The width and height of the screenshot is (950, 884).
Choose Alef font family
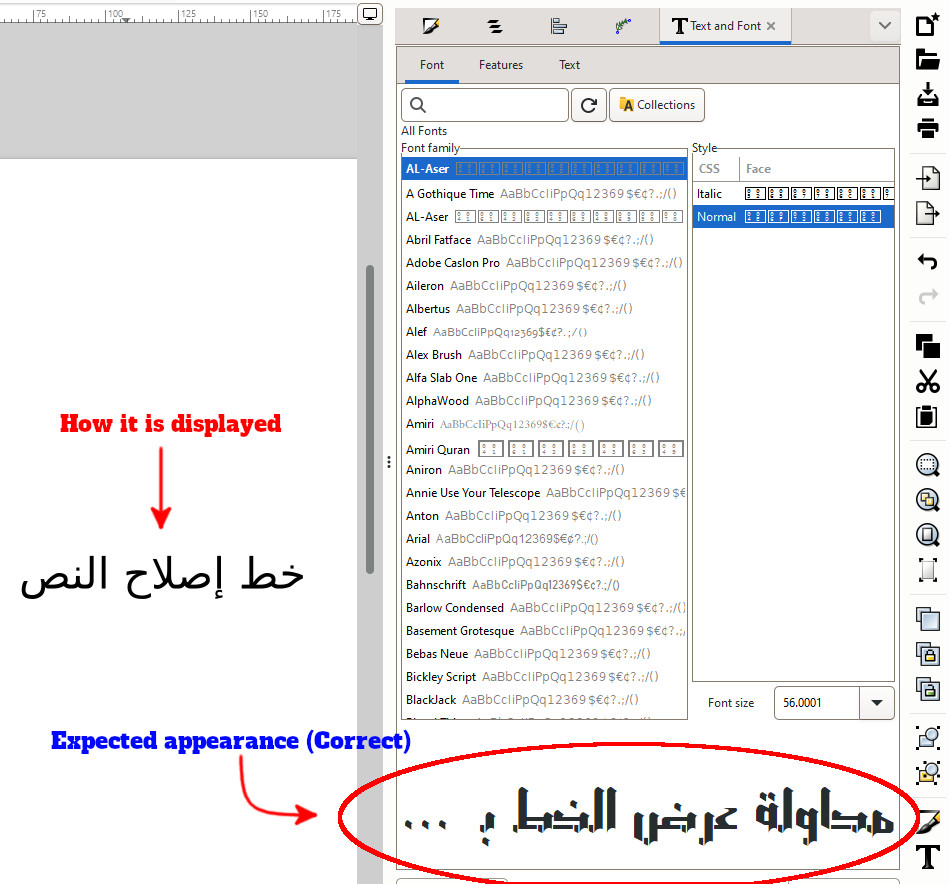click(x=544, y=332)
